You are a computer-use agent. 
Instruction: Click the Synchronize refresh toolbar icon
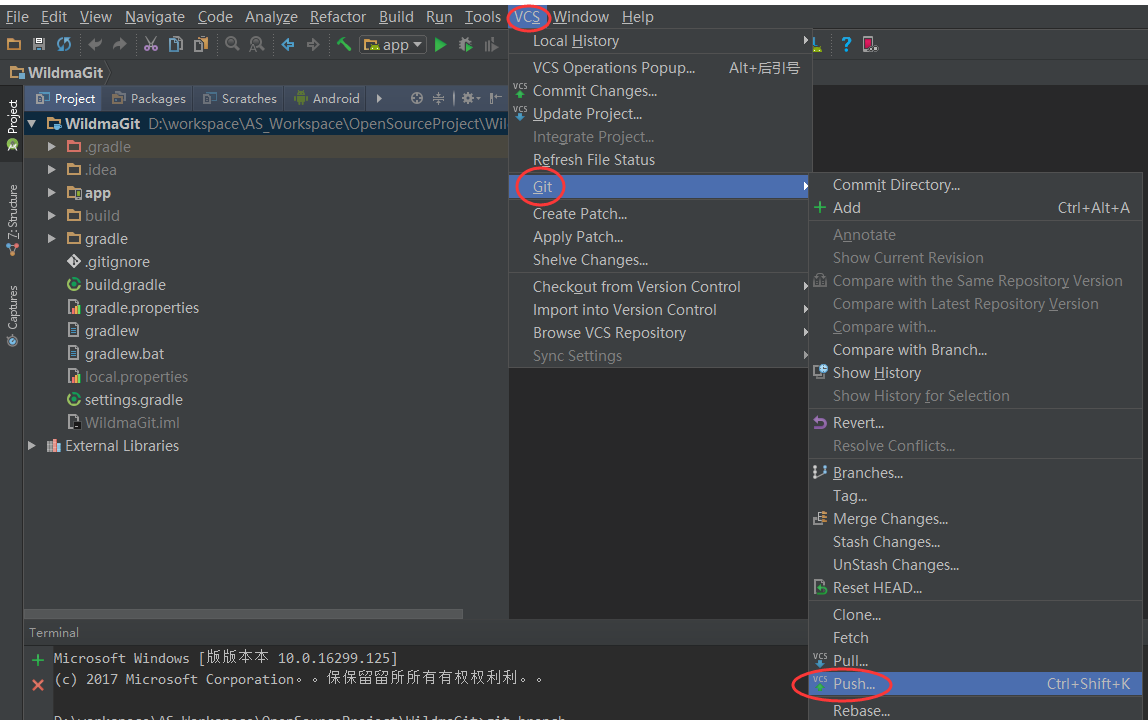64,45
